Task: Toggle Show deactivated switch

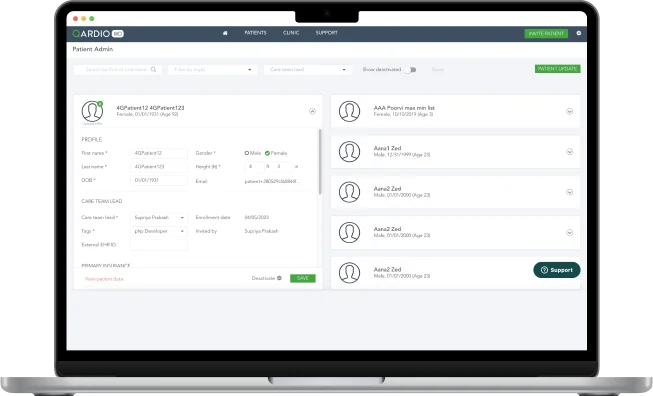Action: tap(410, 70)
